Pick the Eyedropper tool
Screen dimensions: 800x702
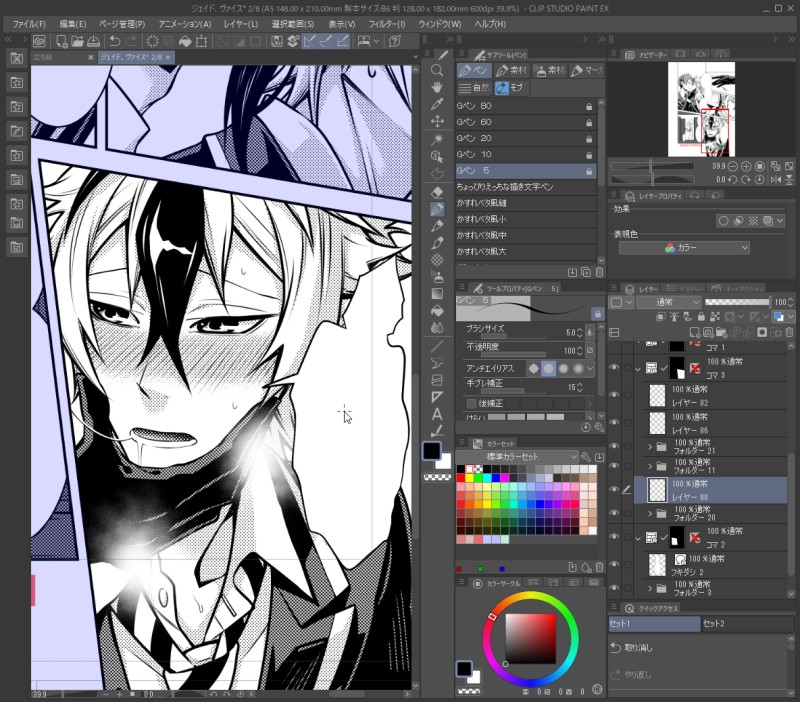coord(437,104)
